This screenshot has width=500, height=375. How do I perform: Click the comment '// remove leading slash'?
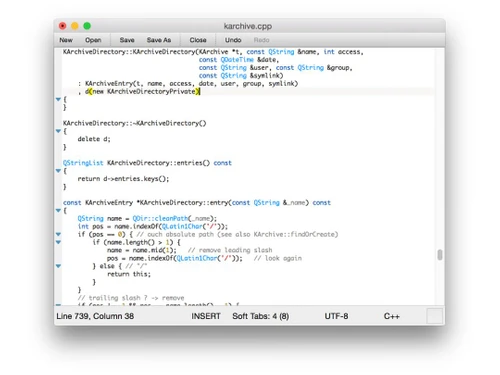230,250
